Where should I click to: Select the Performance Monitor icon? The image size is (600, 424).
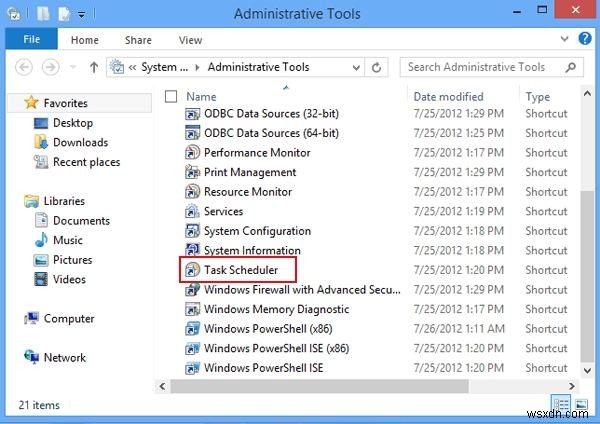pos(192,153)
